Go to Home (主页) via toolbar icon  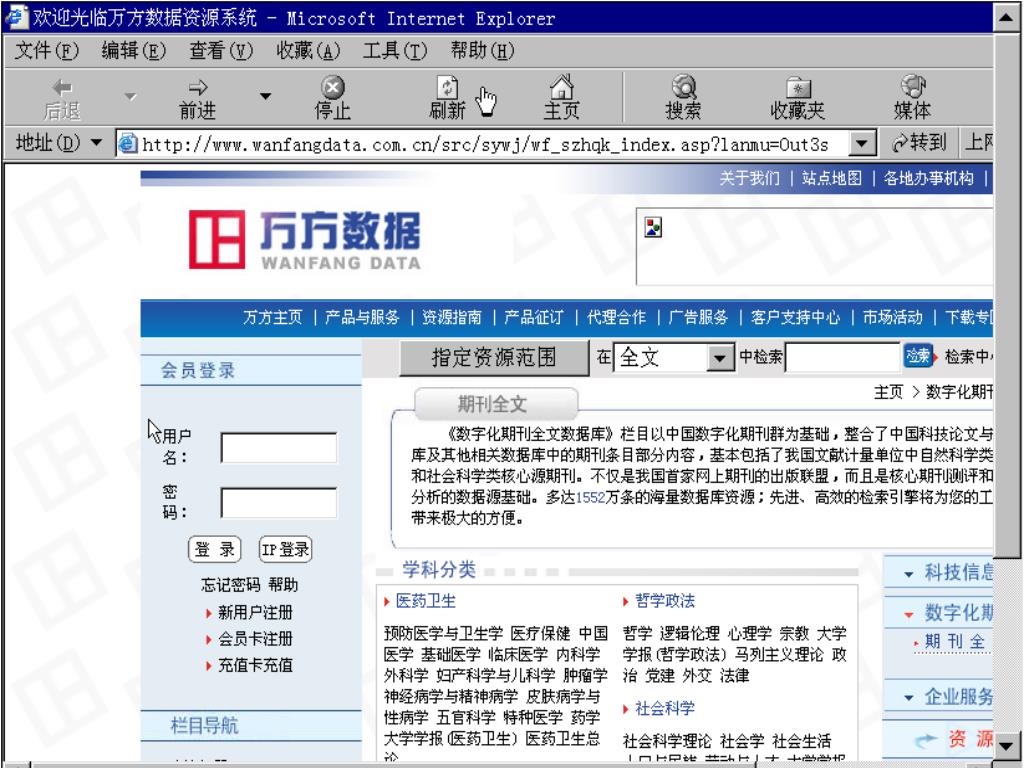tap(562, 86)
